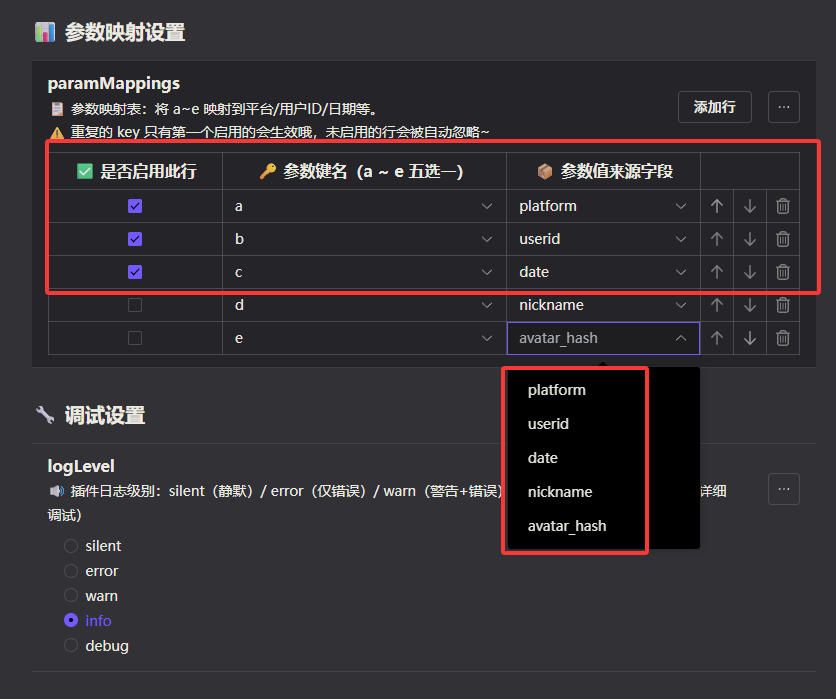Viewport: 836px width, 699px height.
Task: Delete the row with key a
Action: point(783,206)
